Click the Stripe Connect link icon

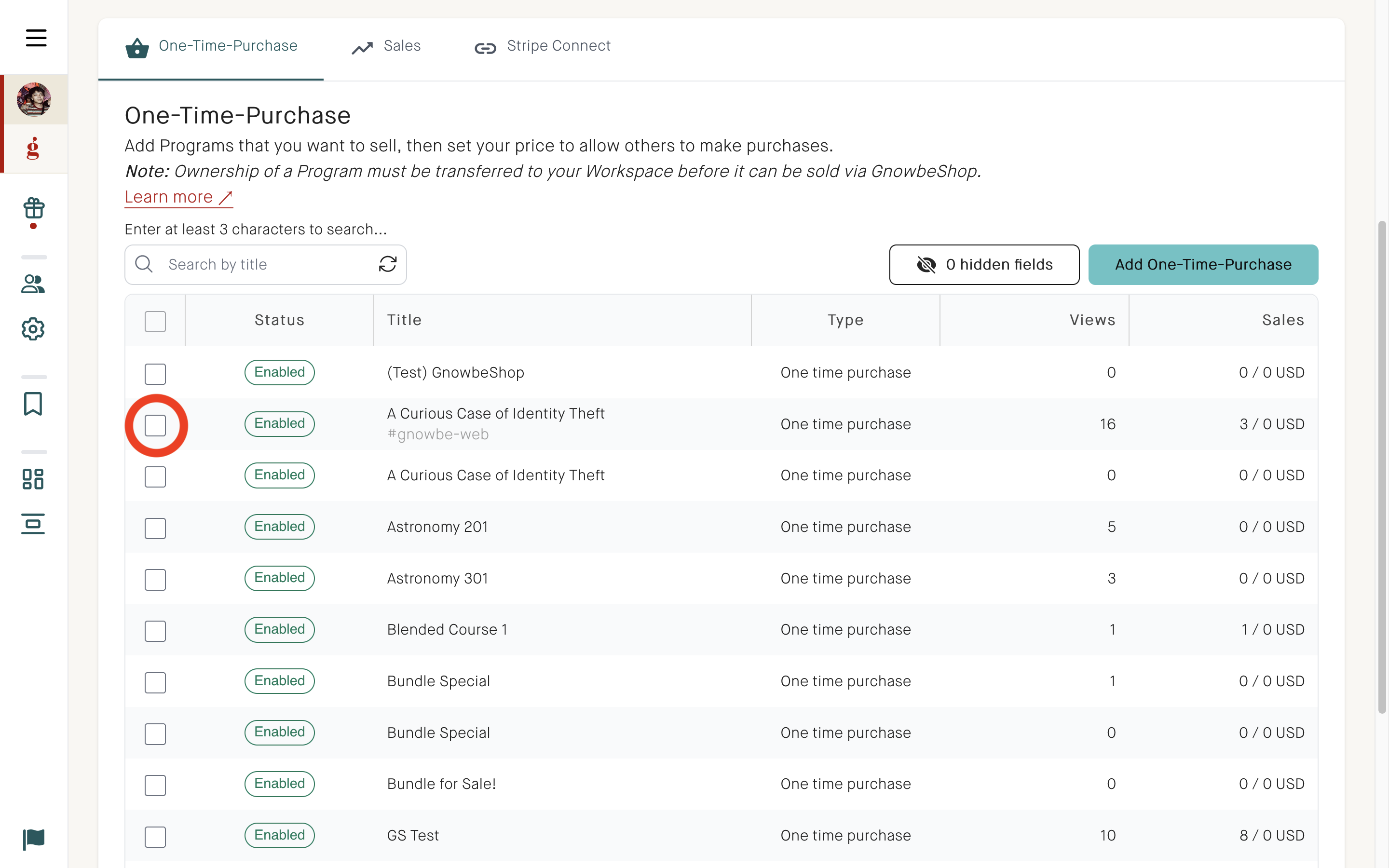point(485,48)
